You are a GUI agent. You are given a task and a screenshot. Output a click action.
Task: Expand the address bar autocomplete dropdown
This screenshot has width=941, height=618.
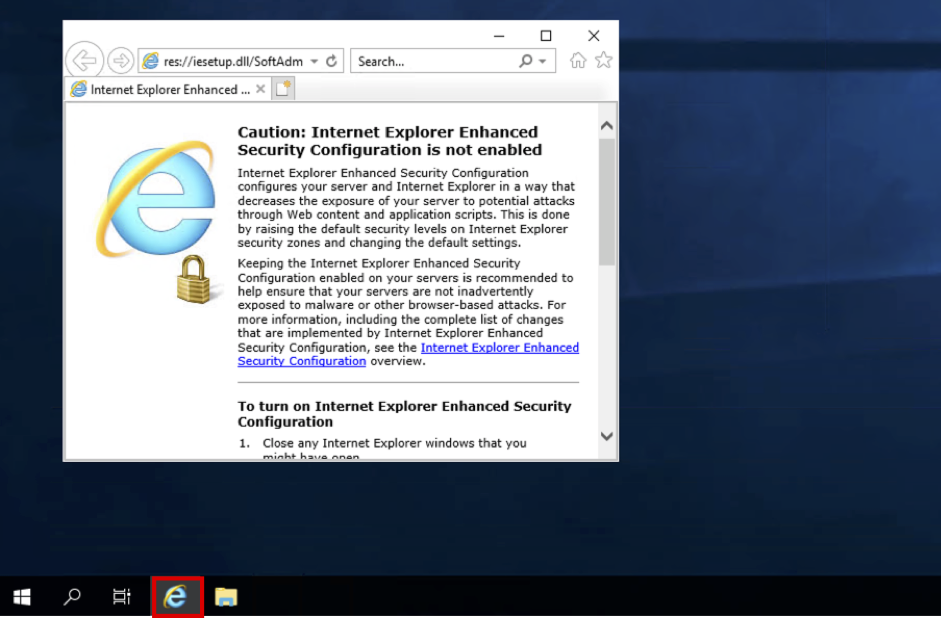tap(314, 61)
